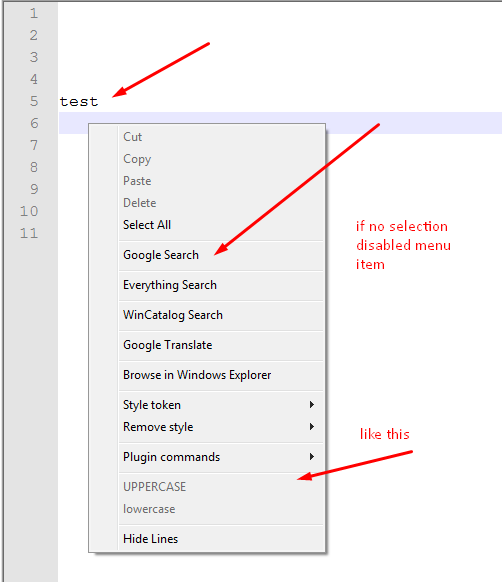Image resolution: width=502 pixels, height=582 pixels.
Task: Click line number 11 in margin
Action: [x=29, y=233]
